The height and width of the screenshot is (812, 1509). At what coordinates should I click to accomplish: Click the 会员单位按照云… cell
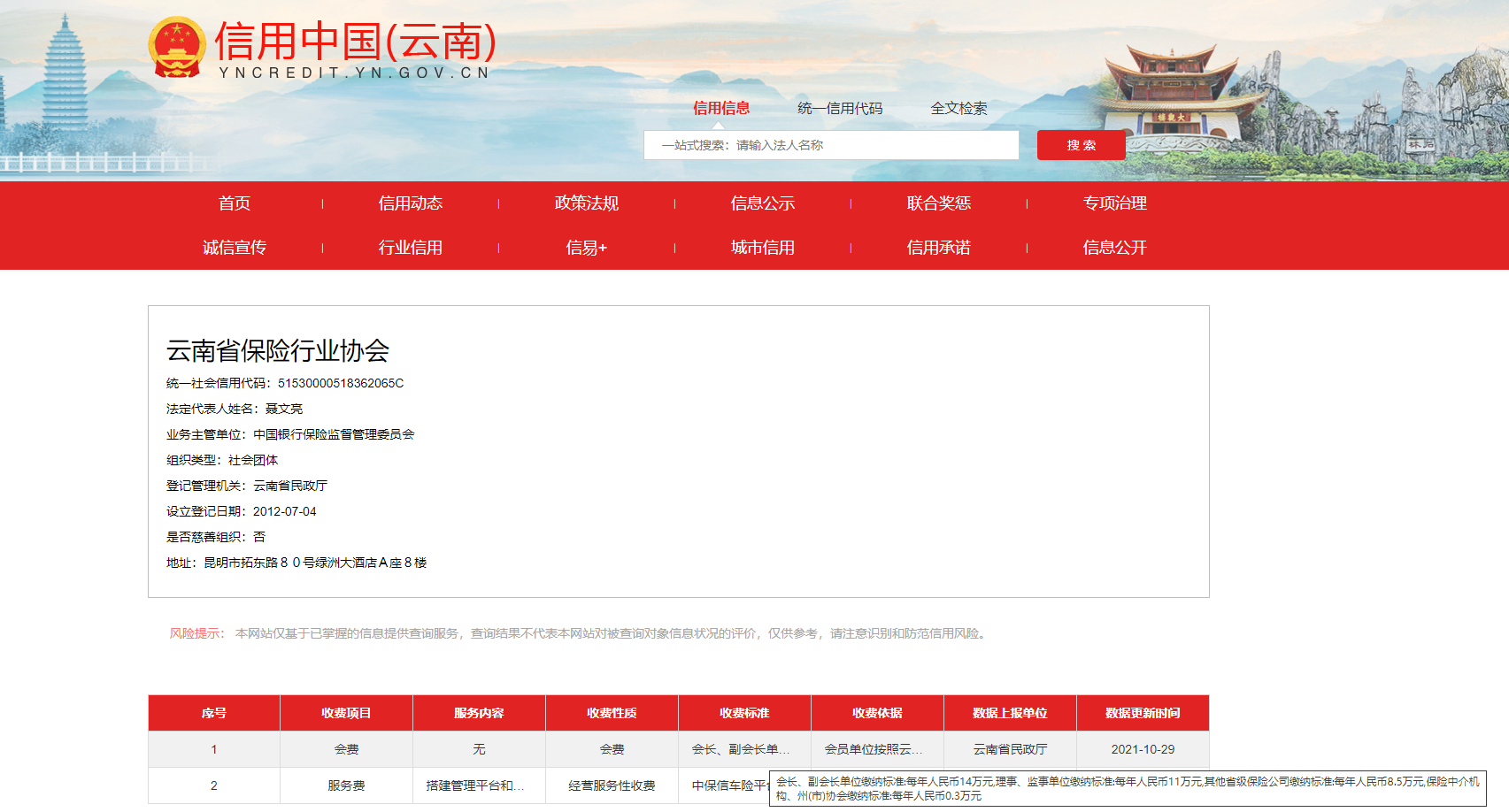click(878, 749)
